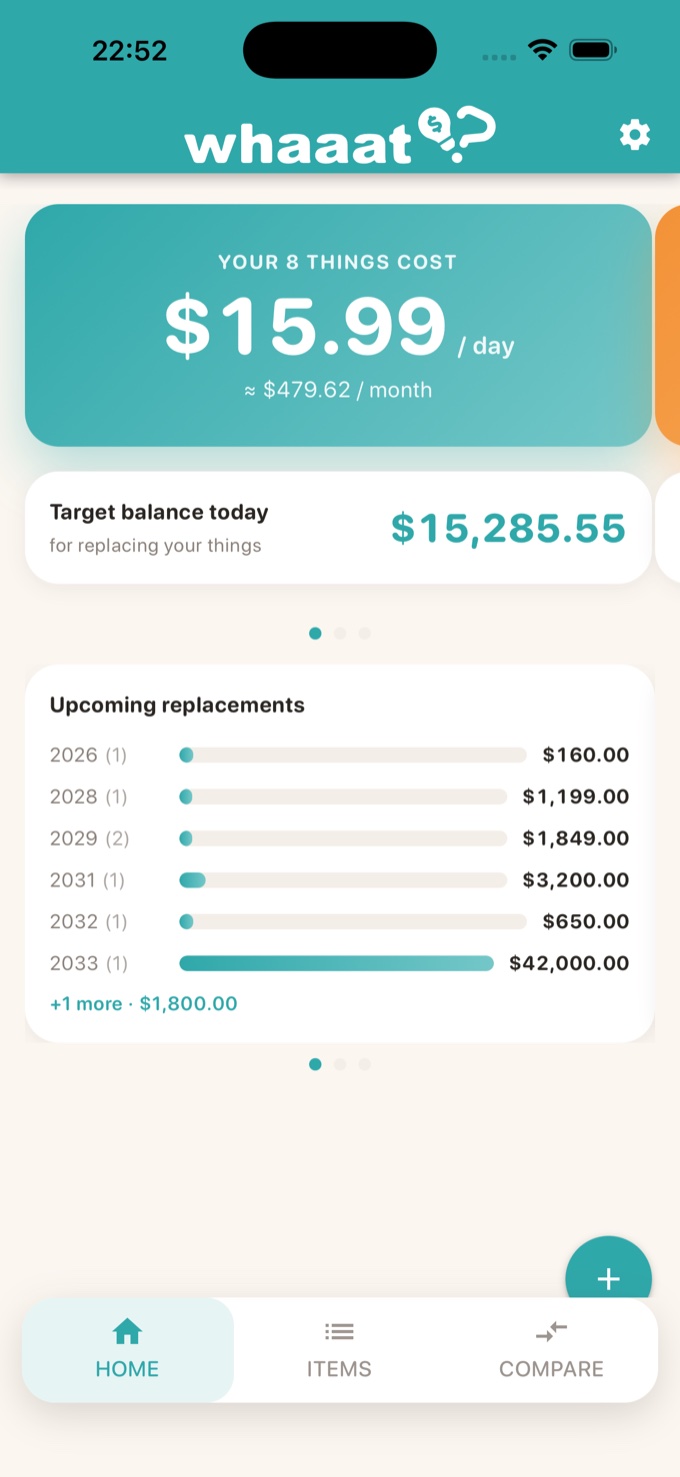Select third page dot below Upcoming replacements
Screen dimensions: 680x1477
click(364, 1064)
